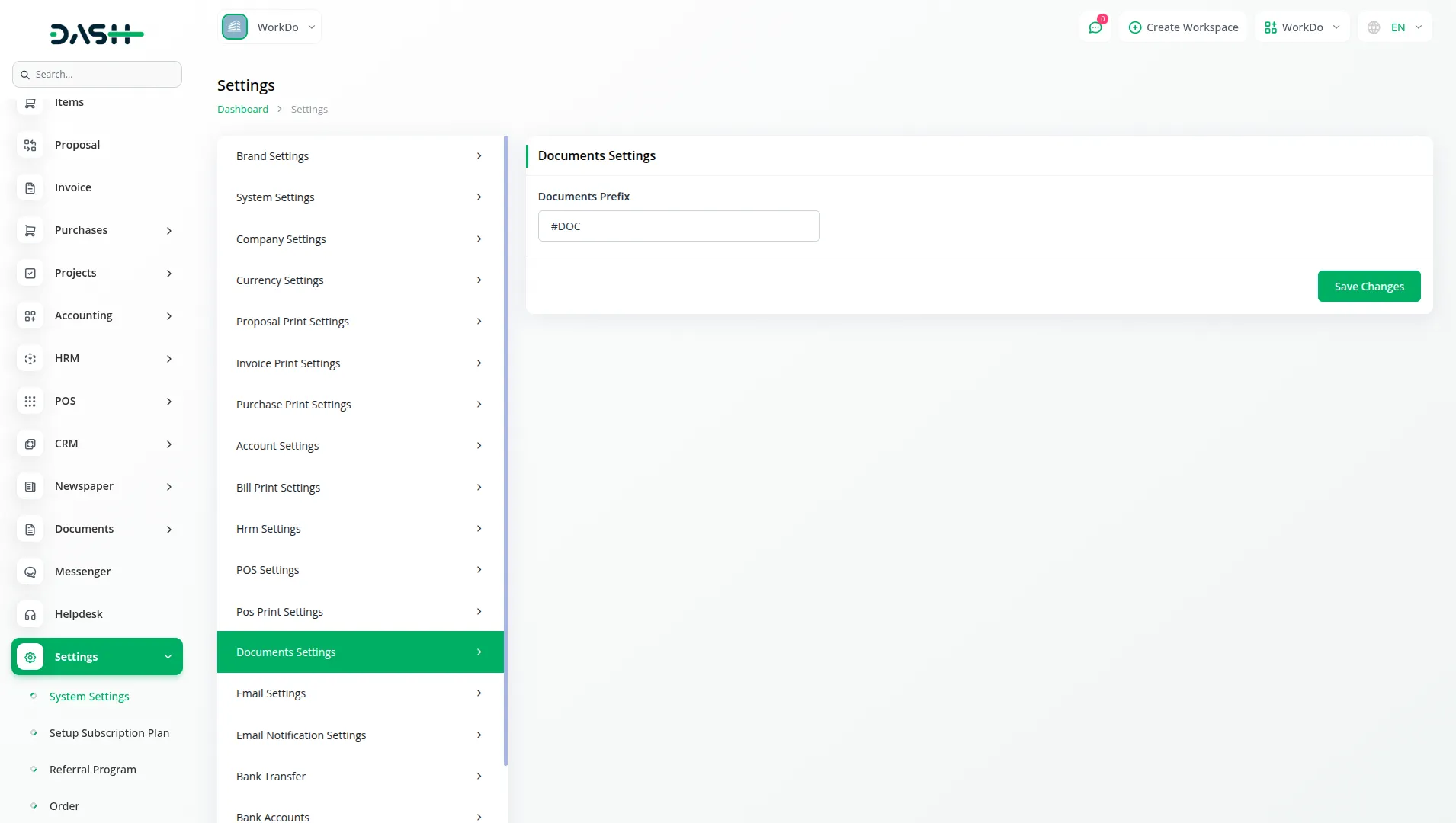Select the CRM icon in the sidebar

tap(30, 444)
